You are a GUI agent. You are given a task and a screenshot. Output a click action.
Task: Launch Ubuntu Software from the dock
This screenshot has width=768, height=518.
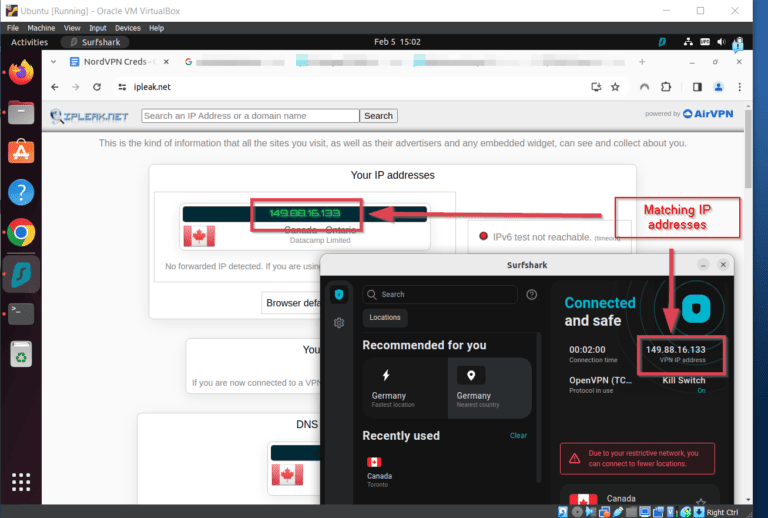click(21, 152)
